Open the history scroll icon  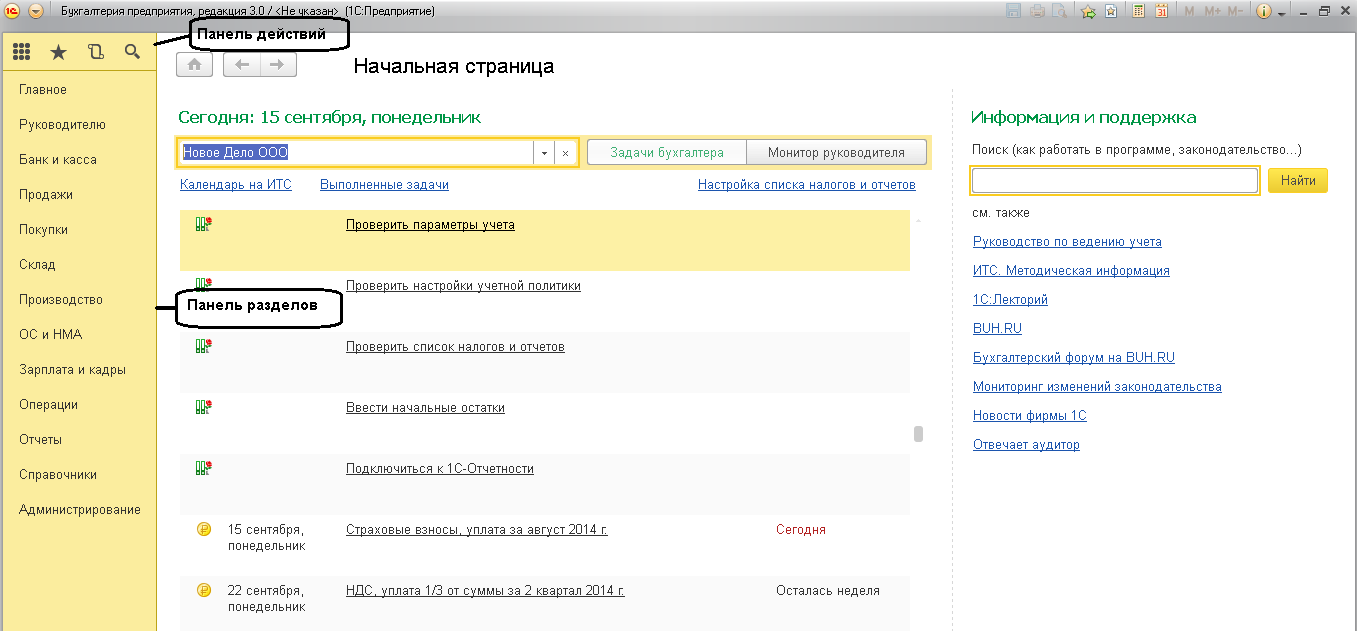click(x=95, y=52)
